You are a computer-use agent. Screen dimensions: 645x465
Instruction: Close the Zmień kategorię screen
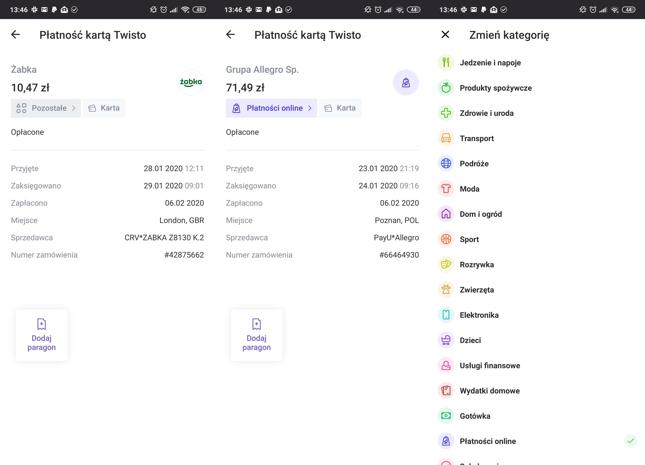[445, 35]
